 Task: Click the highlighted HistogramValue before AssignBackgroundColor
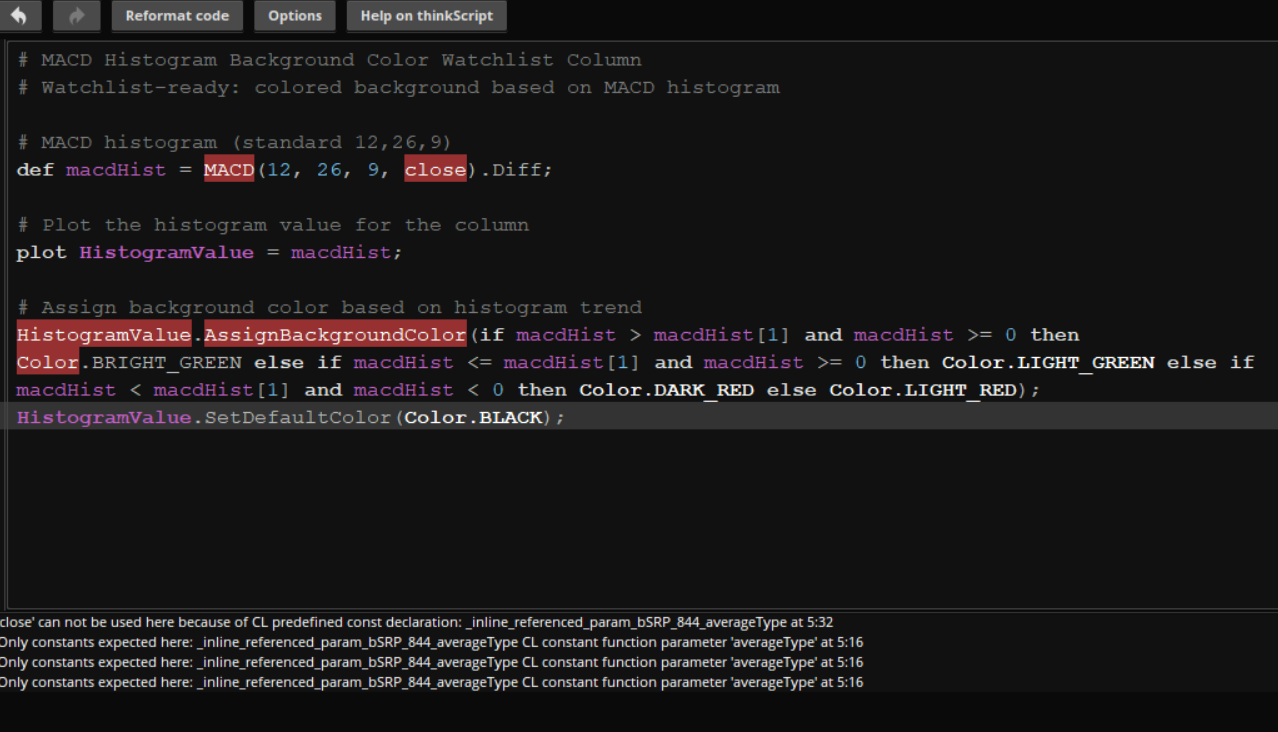tap(103, 335)
